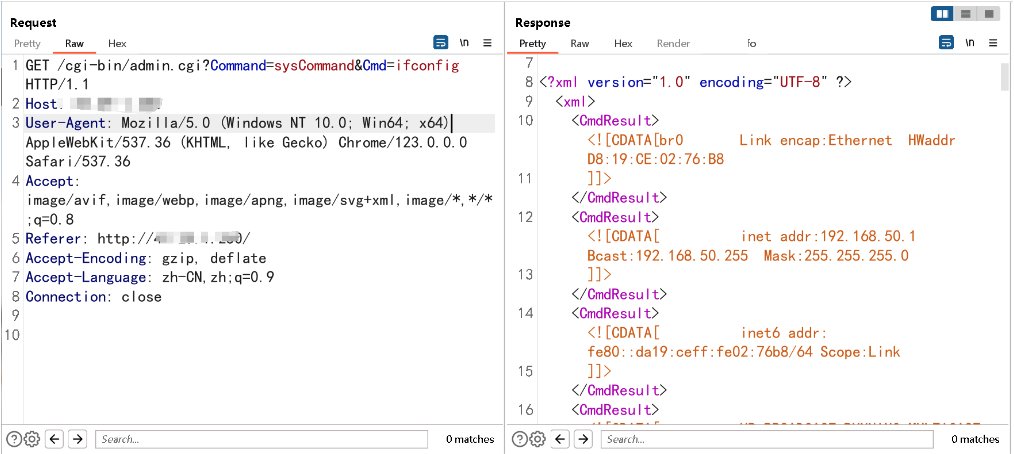The height and width of the screenshot is (454, 1014).
Task: Switch Response view to Pretty tab
Action: tap(533, 44)
